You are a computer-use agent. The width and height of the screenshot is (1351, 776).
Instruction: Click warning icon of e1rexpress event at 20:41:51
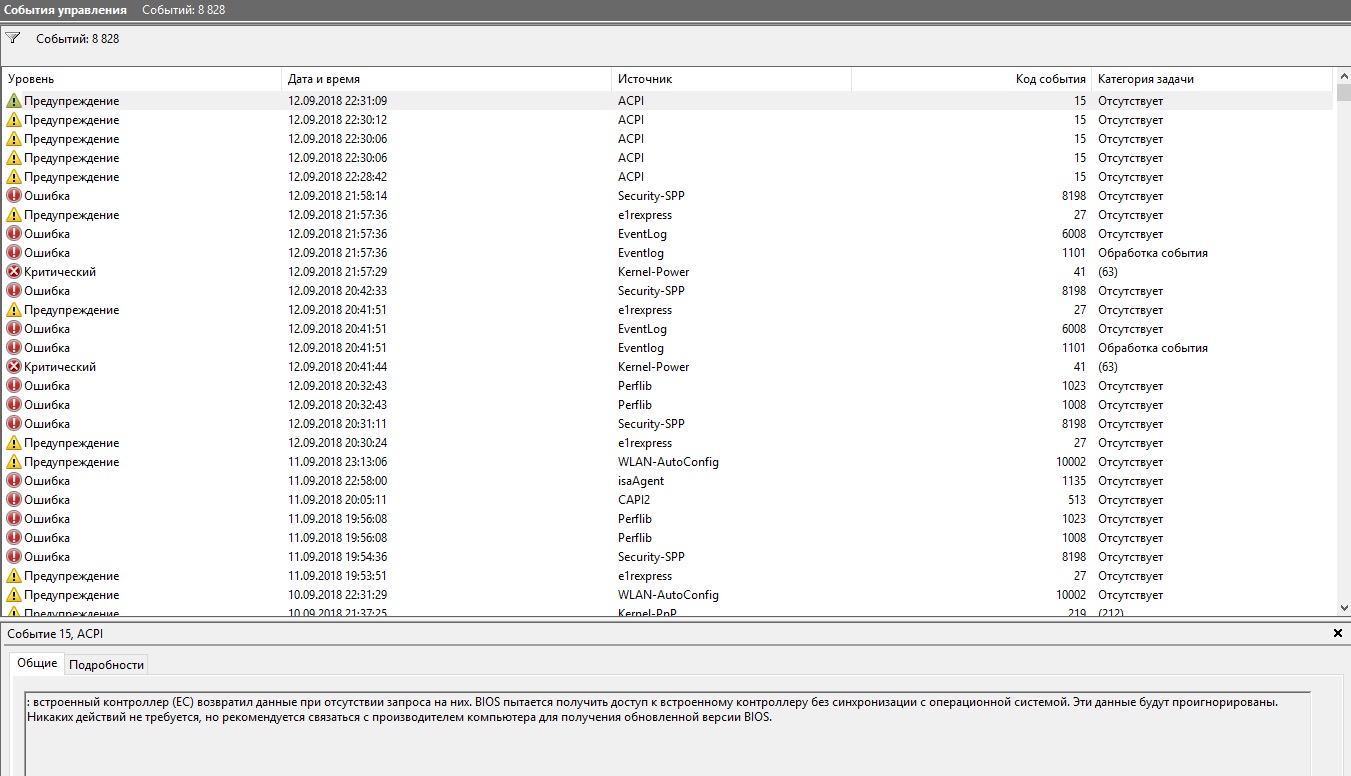pyautogui.click(x=14, y=310)
